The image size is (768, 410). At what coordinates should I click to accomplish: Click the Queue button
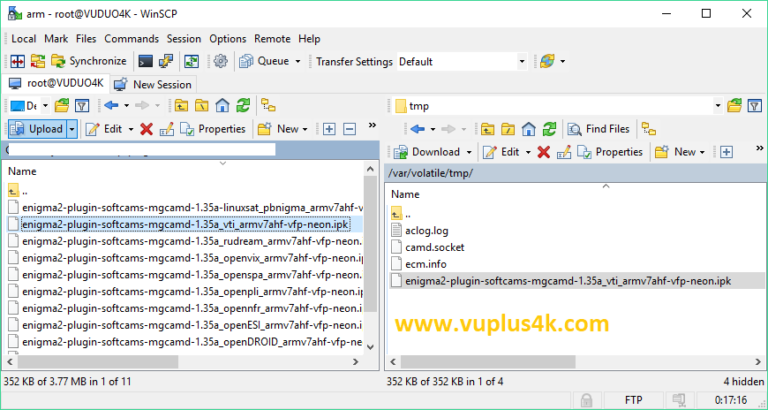tap(265, 61)
